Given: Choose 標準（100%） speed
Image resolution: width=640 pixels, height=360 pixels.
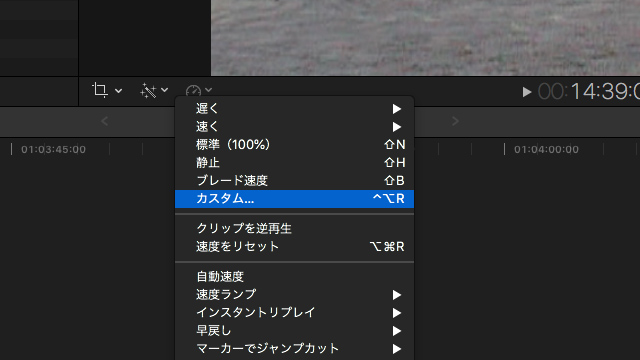Looking at the screenshot, I should coord(294,144).
